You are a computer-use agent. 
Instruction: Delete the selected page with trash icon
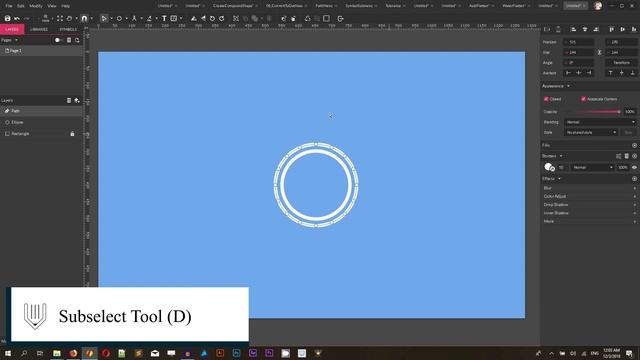[69, 40]
